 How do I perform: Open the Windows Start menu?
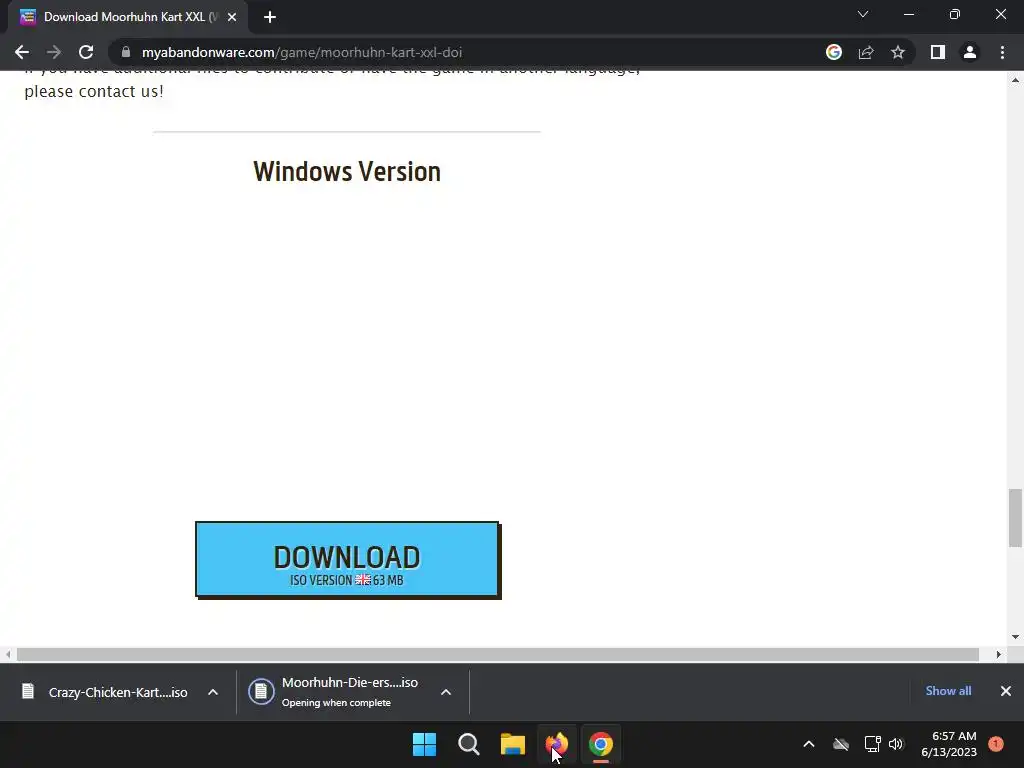(x=424, y=744)
